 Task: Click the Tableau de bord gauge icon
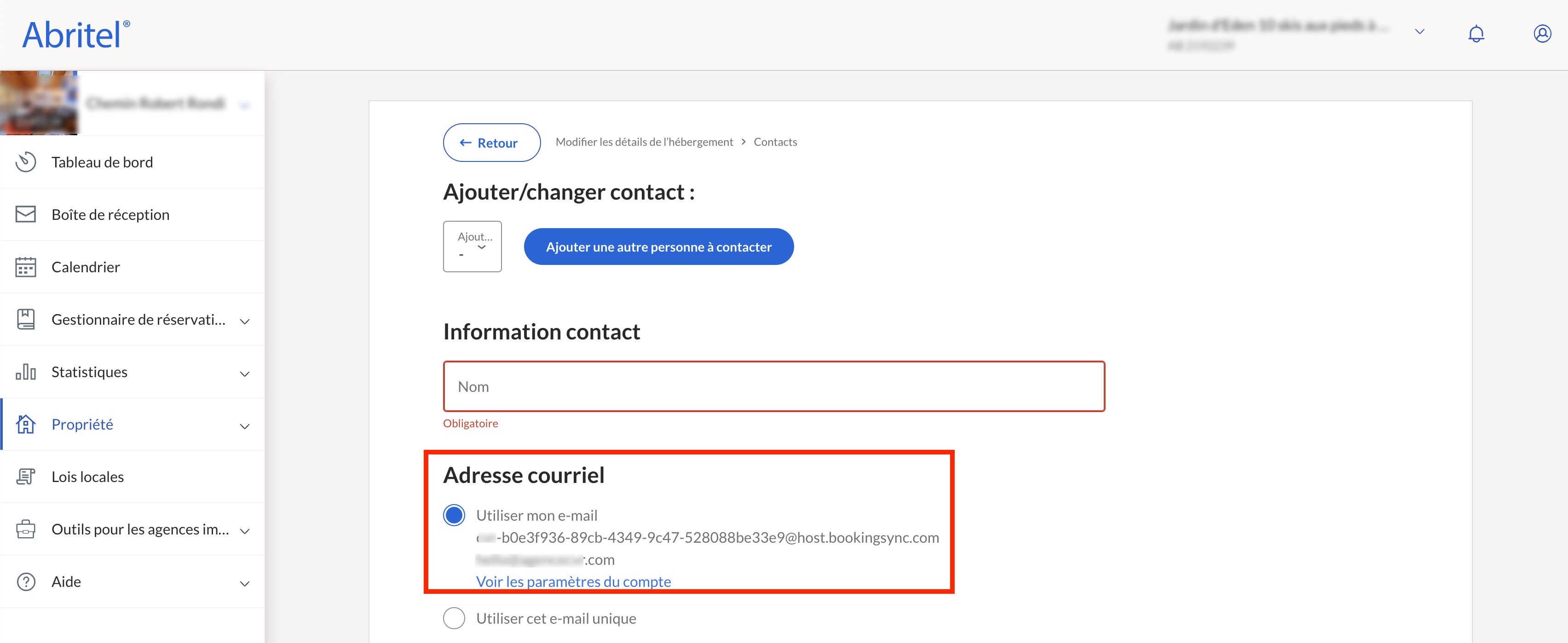[x=26, y=162]
